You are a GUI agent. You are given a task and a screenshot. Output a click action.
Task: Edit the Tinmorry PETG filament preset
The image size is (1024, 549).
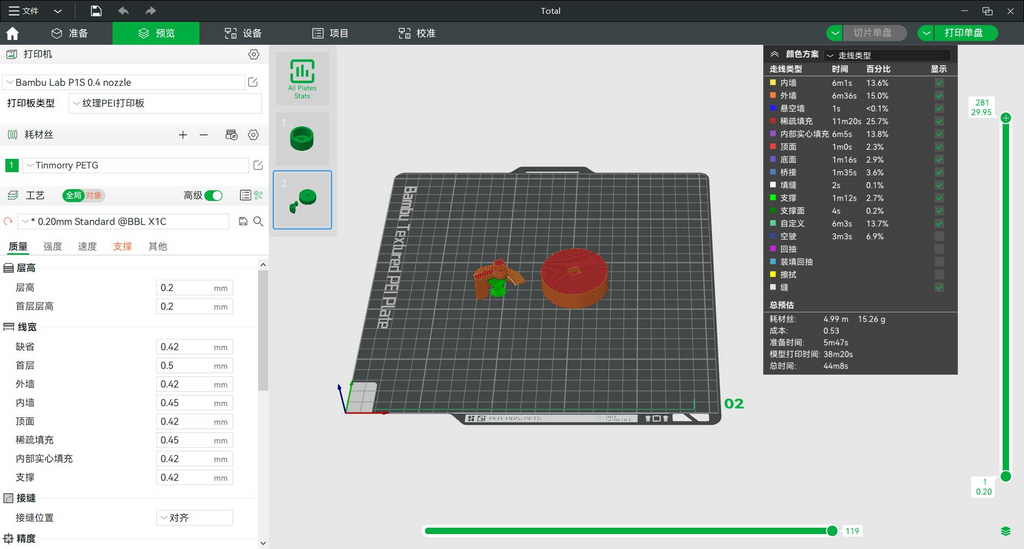tap(258, 165)
